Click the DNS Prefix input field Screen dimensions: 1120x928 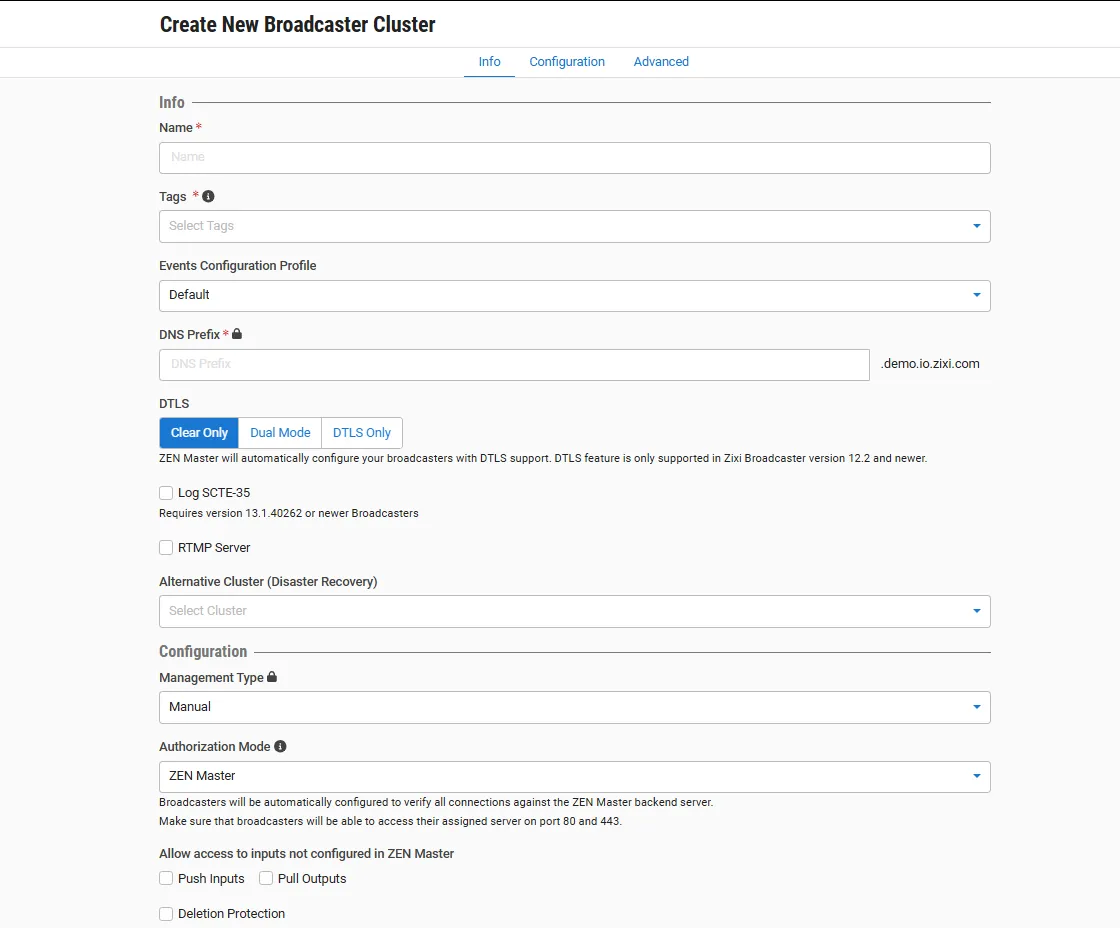click(x=514, y=365)
